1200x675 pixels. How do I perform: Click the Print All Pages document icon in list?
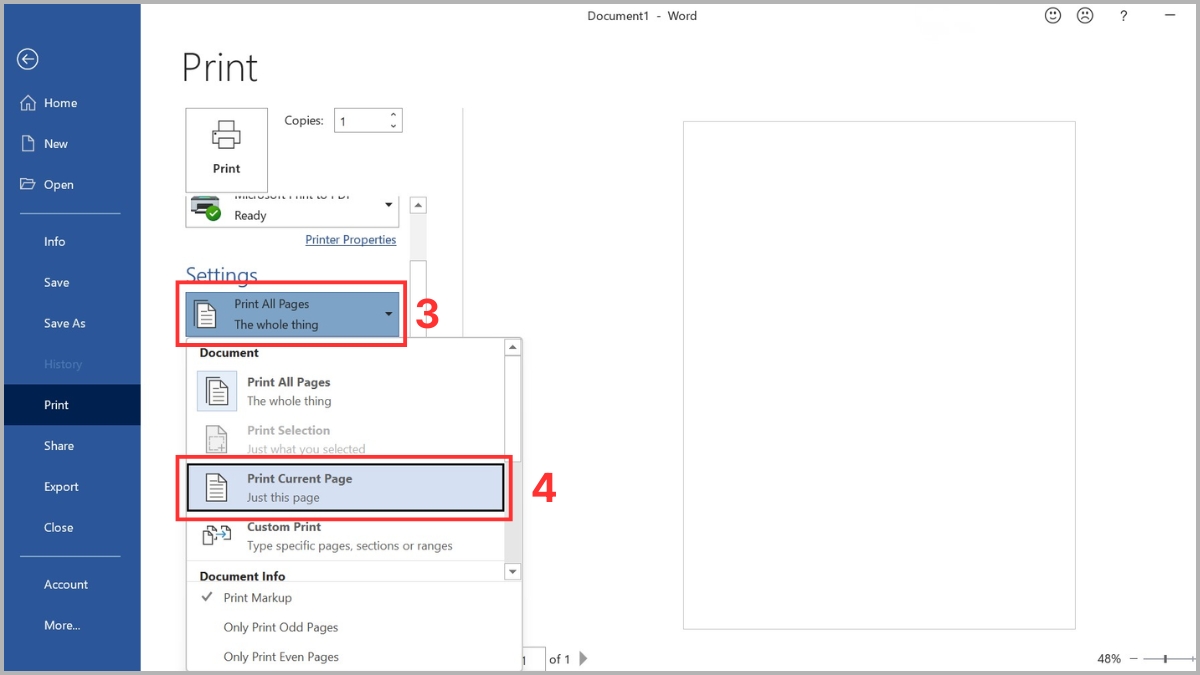point(217,391)
